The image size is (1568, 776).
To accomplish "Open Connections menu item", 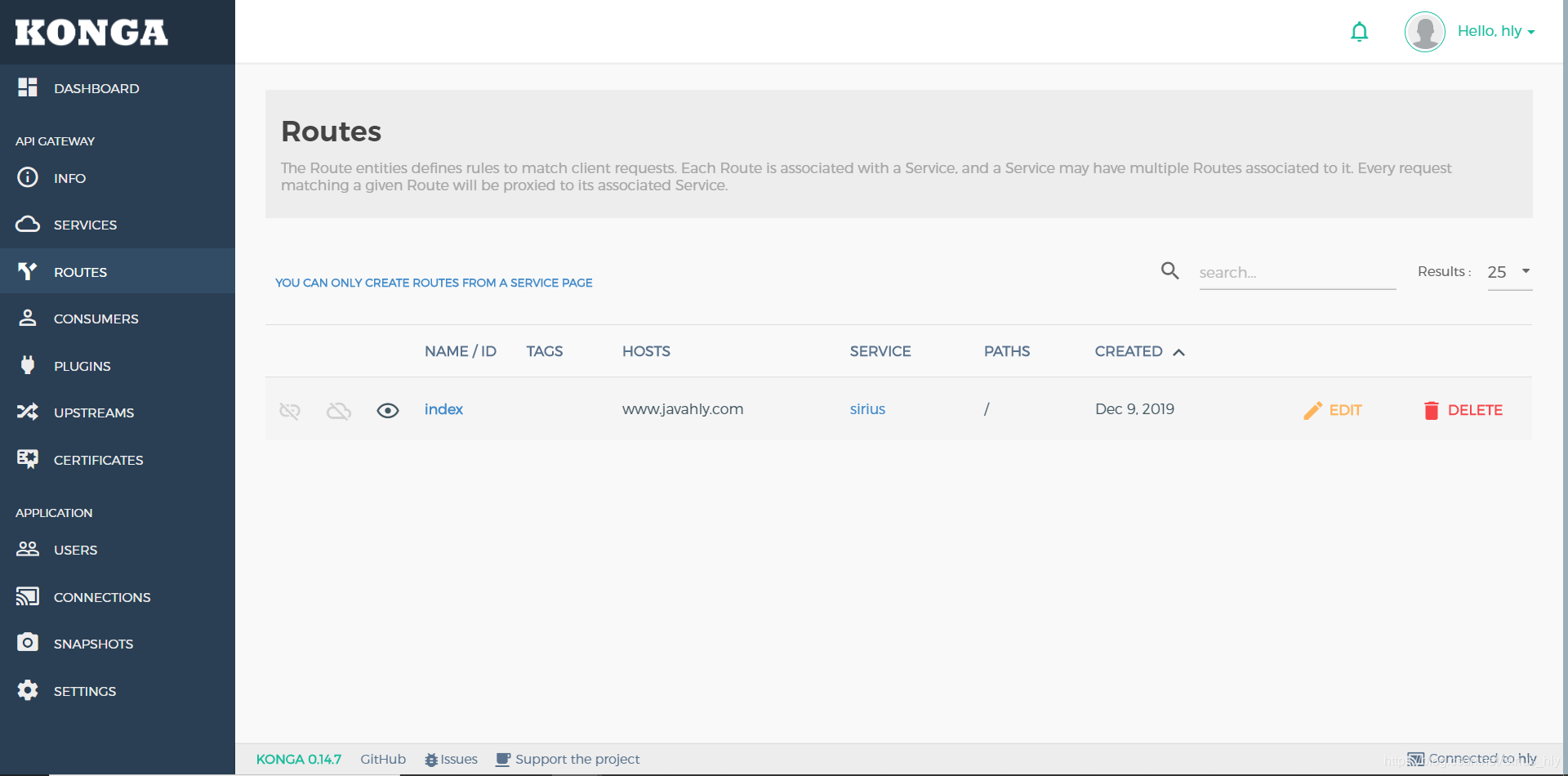I will pyautogui.click(x=118, y=597).
